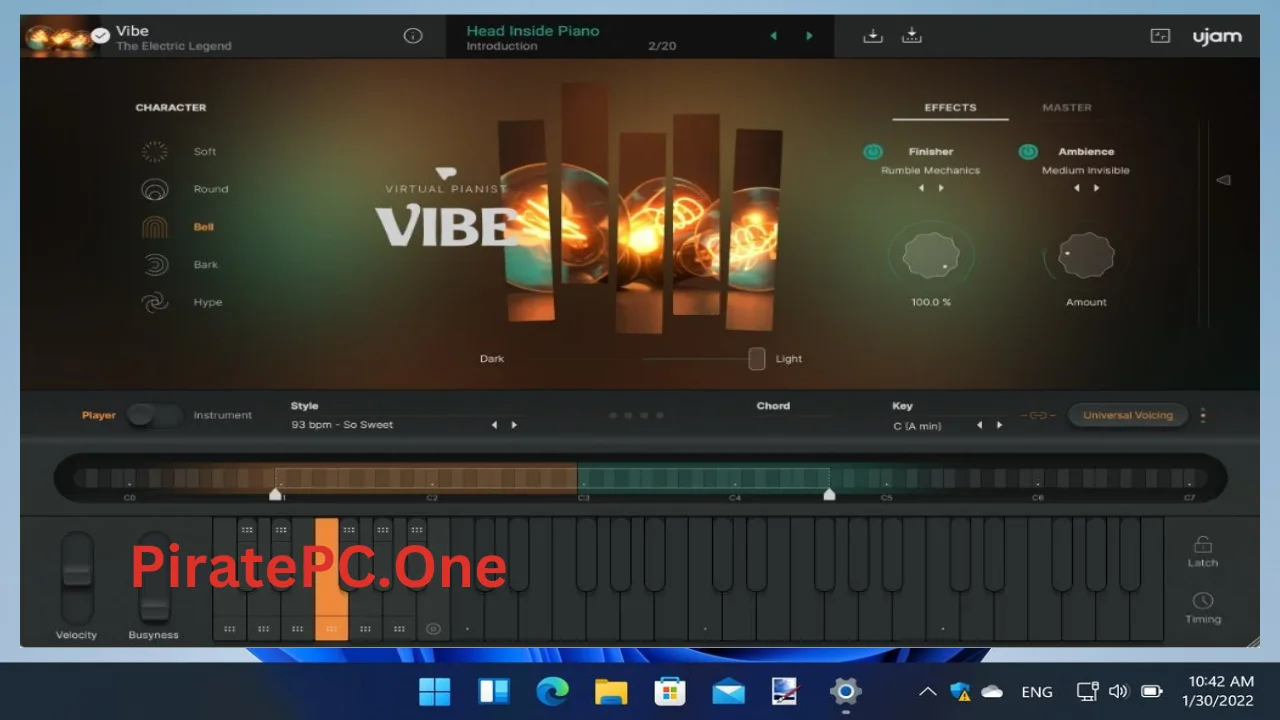Open Microsoft Edge from taskbar

(x=552, y=691)
